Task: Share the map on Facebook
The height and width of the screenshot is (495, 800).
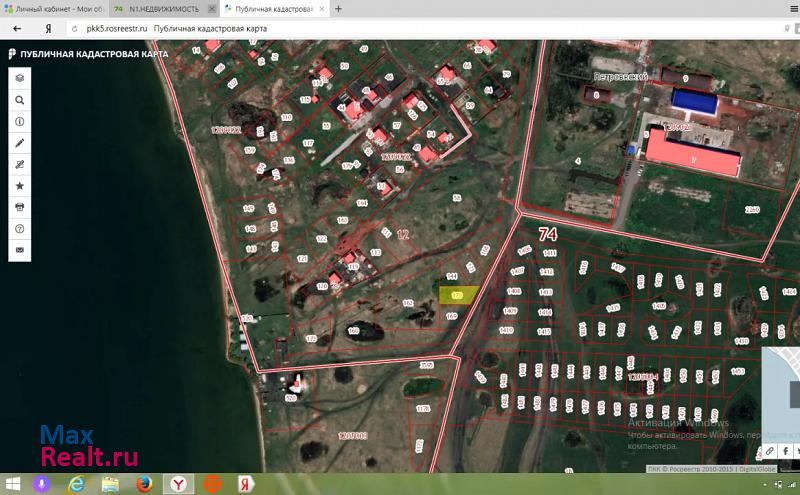Action: (x=786, y=451)
